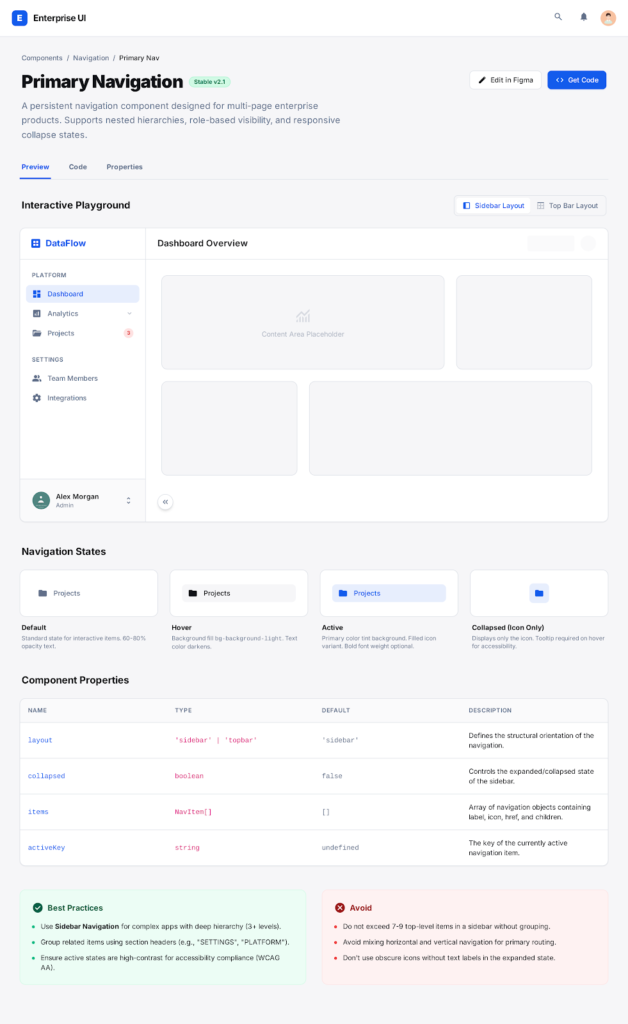Open the notifications bell

[x=584, y=17]
